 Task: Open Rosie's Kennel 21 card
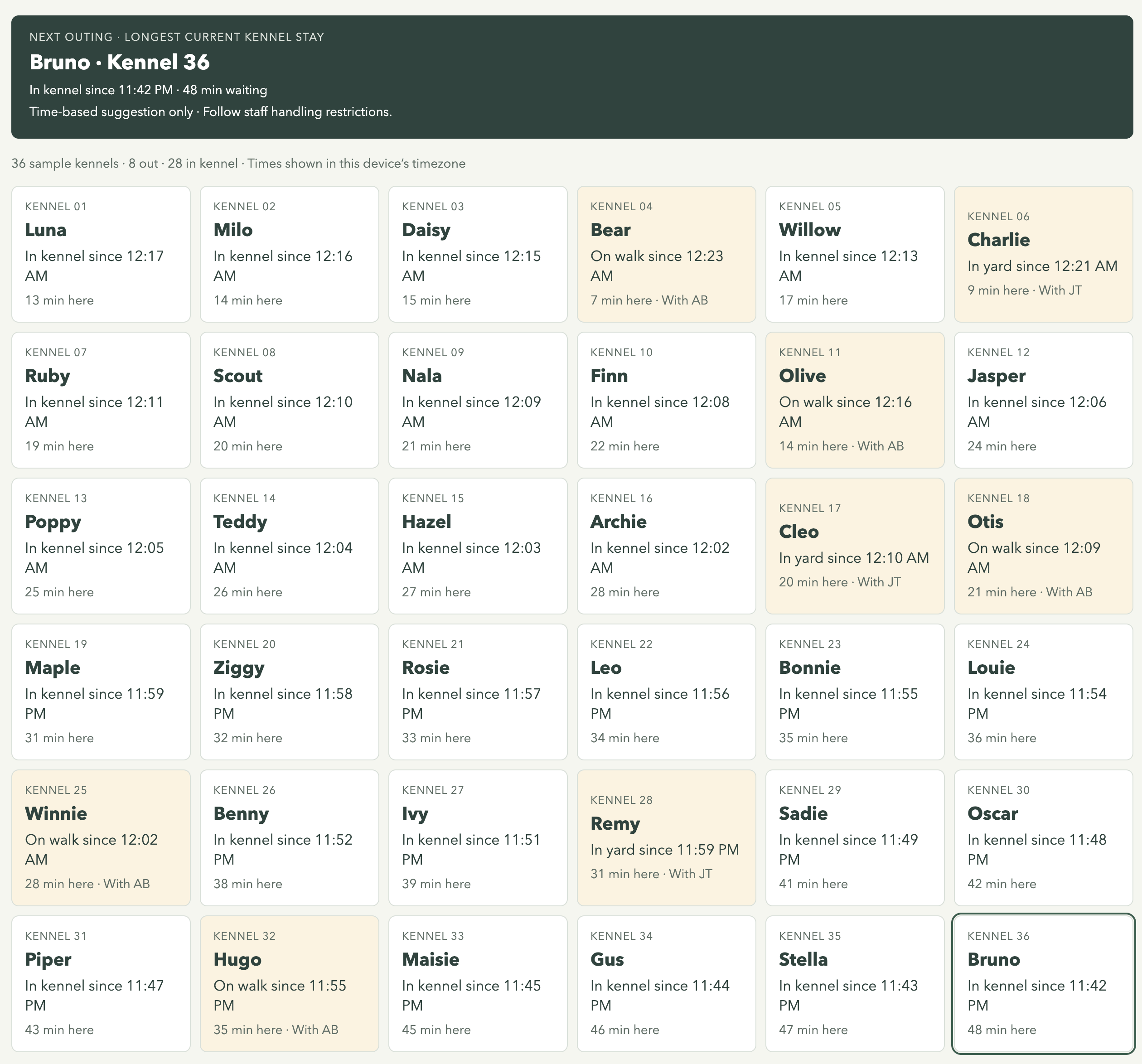(478, 692)
